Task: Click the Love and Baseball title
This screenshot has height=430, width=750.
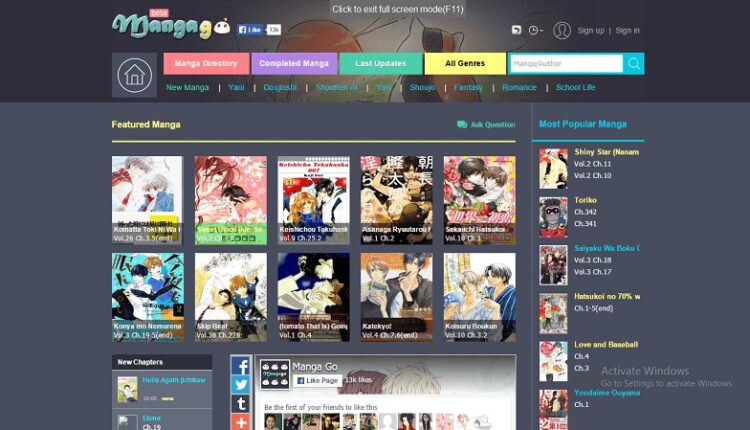Action: click(606, 344)
